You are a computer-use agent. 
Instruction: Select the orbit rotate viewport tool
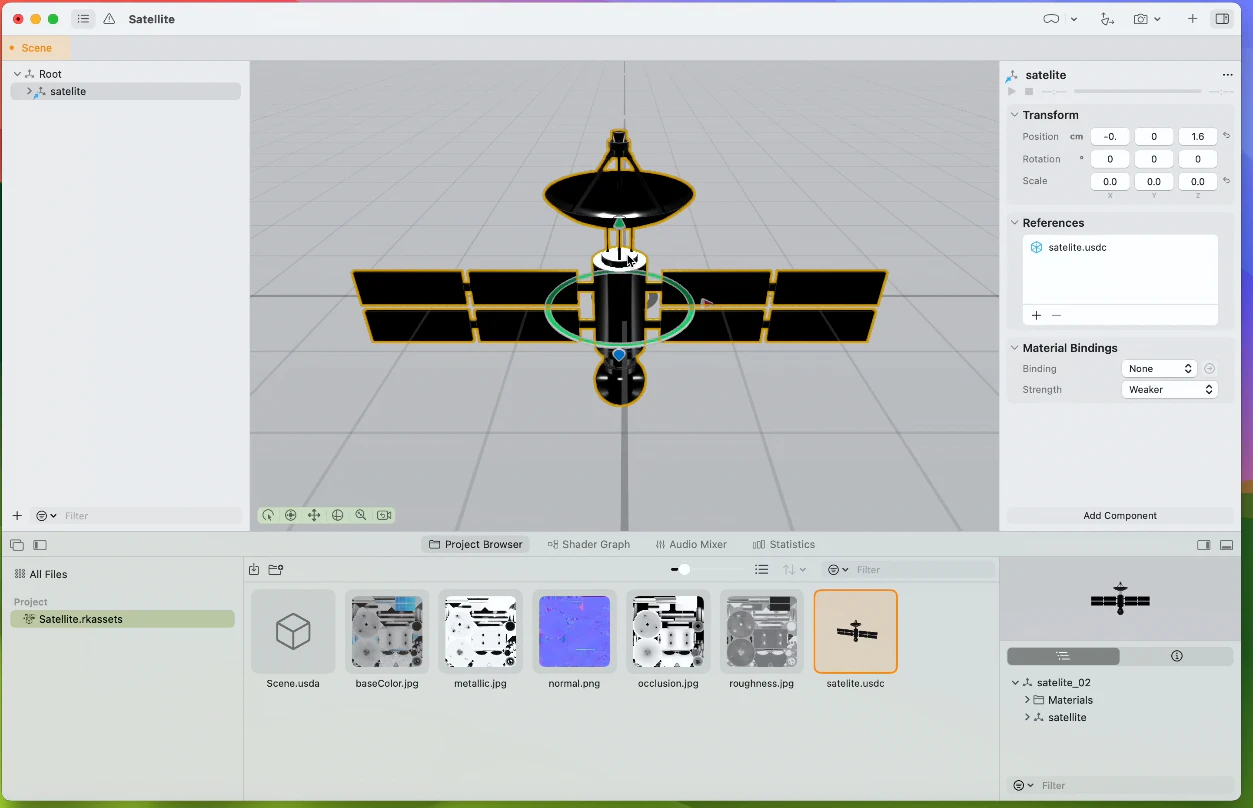pos(268,516)
